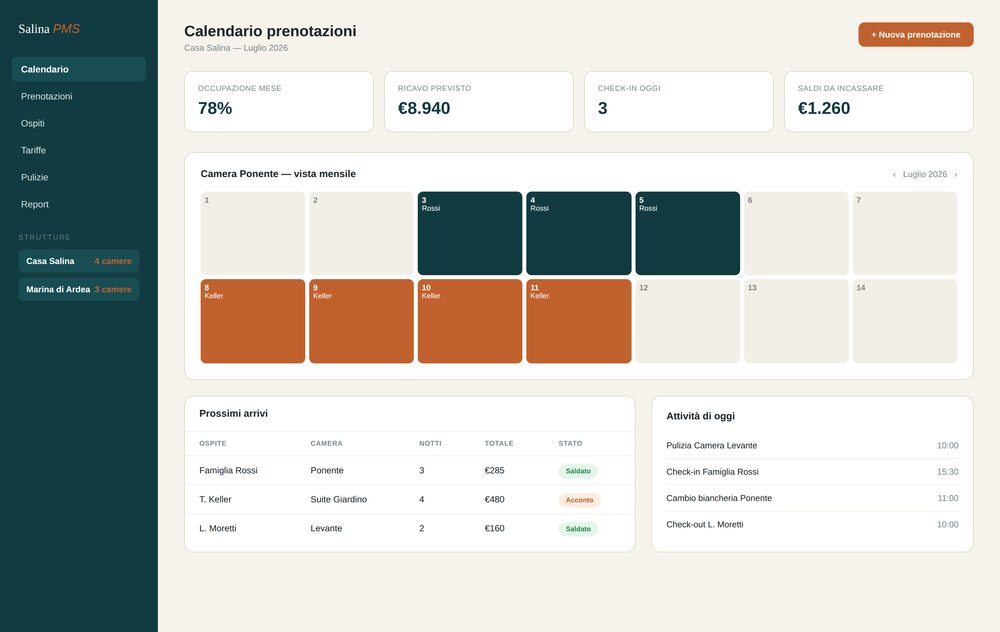Open Rossi booking on day 4
1000x632 pixels.
(x=578, y=233)
